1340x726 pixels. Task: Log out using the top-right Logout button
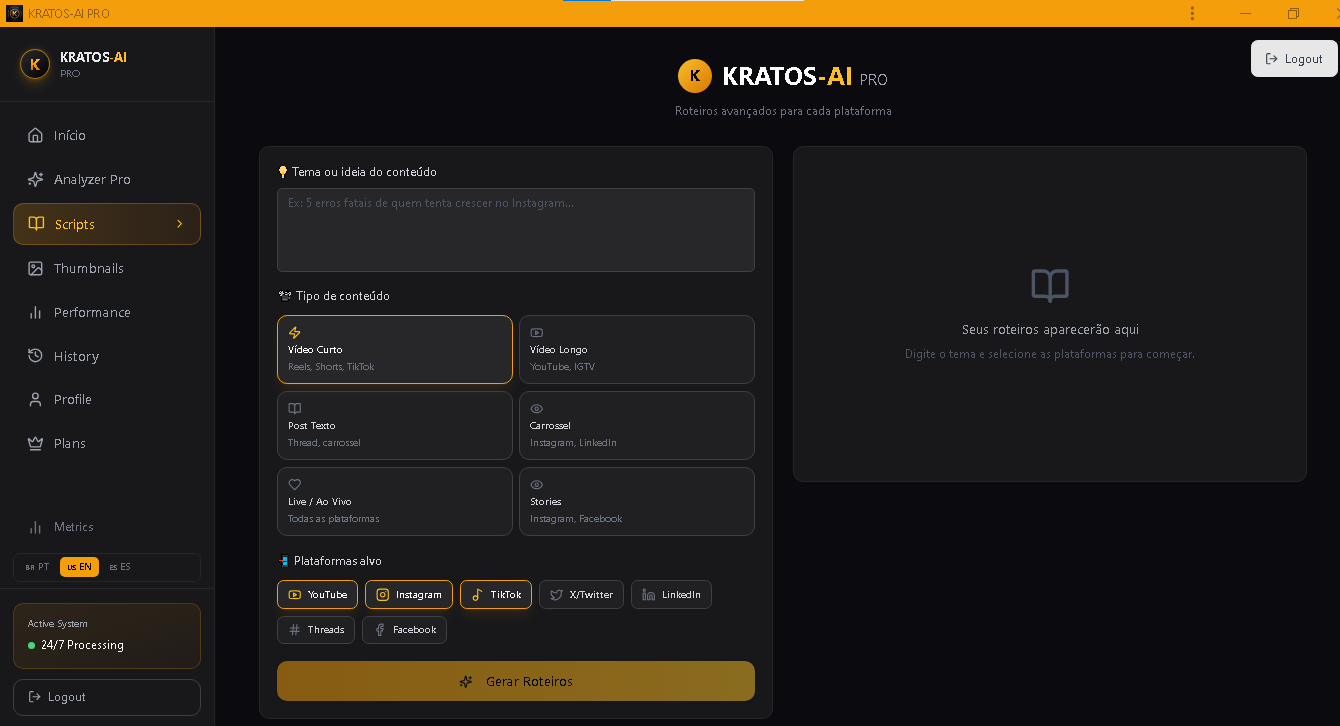click(1294, 58)
